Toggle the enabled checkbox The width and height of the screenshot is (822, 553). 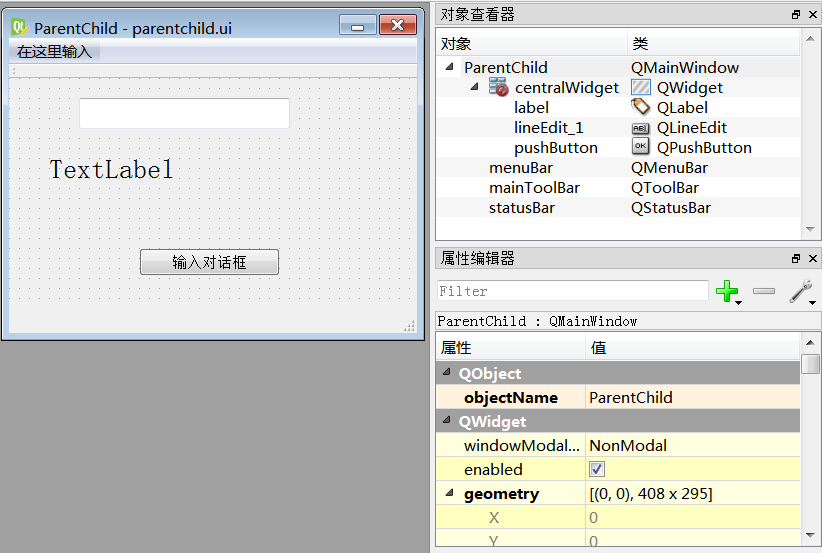[x=597, y=469]
